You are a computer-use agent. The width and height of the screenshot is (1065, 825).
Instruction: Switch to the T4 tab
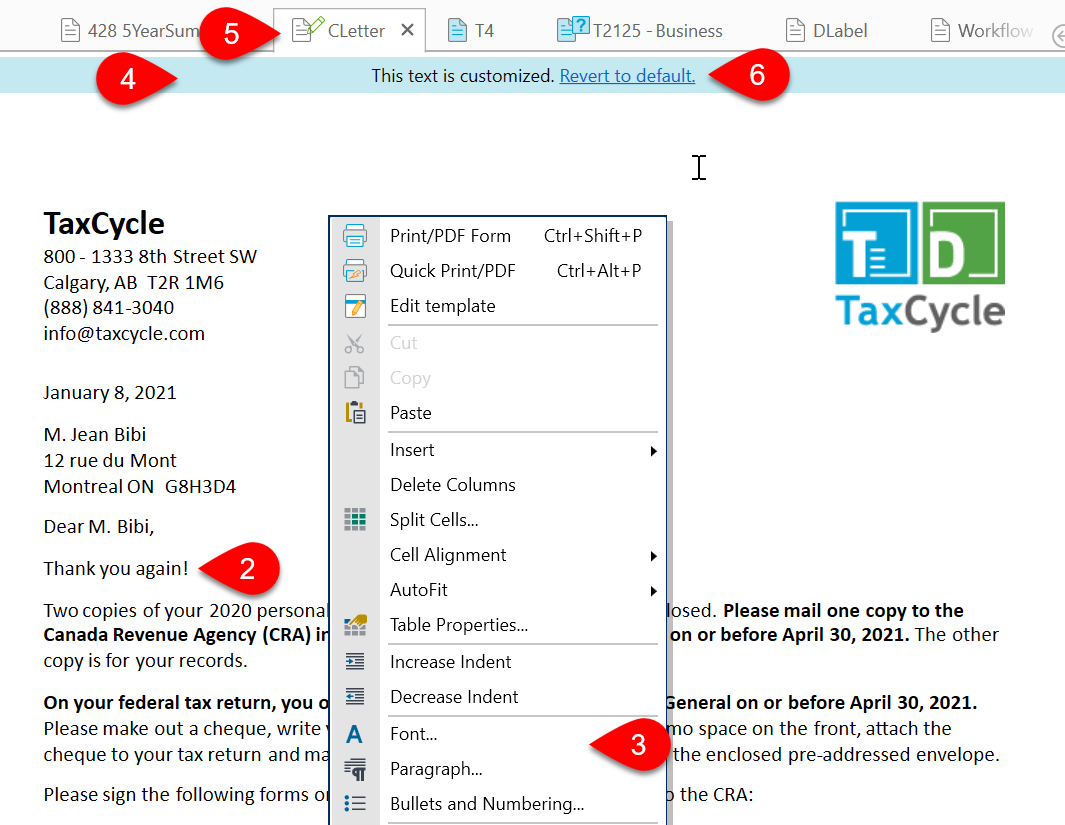(x=471, y=31)
